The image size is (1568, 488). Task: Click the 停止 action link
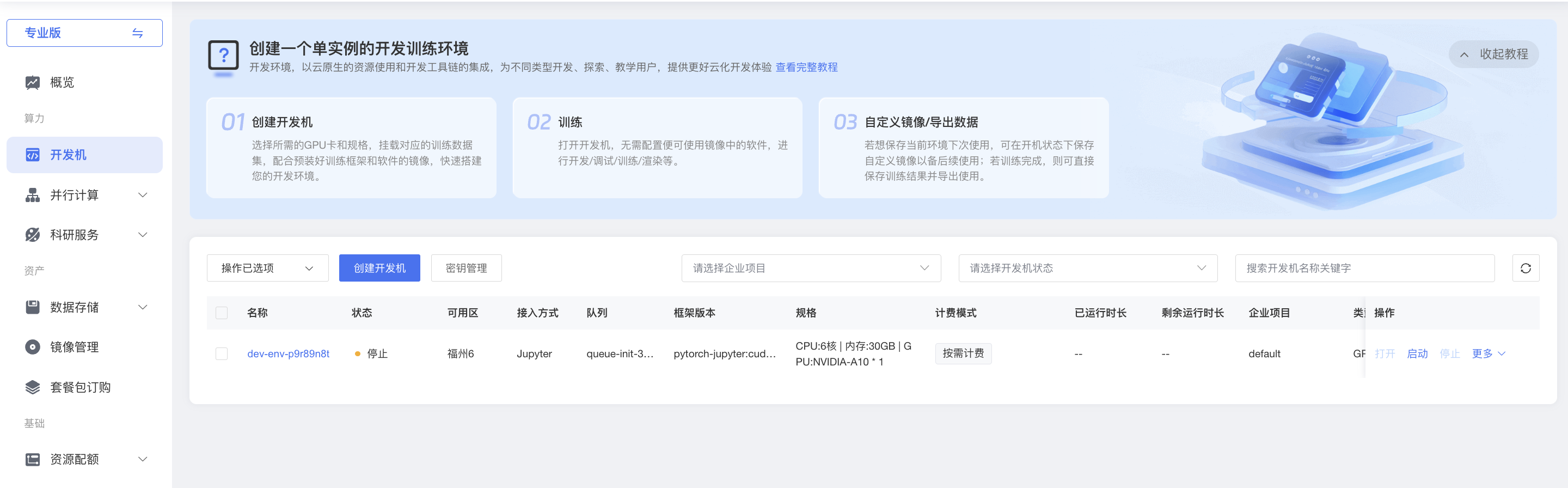click(x=1449, y=353)
